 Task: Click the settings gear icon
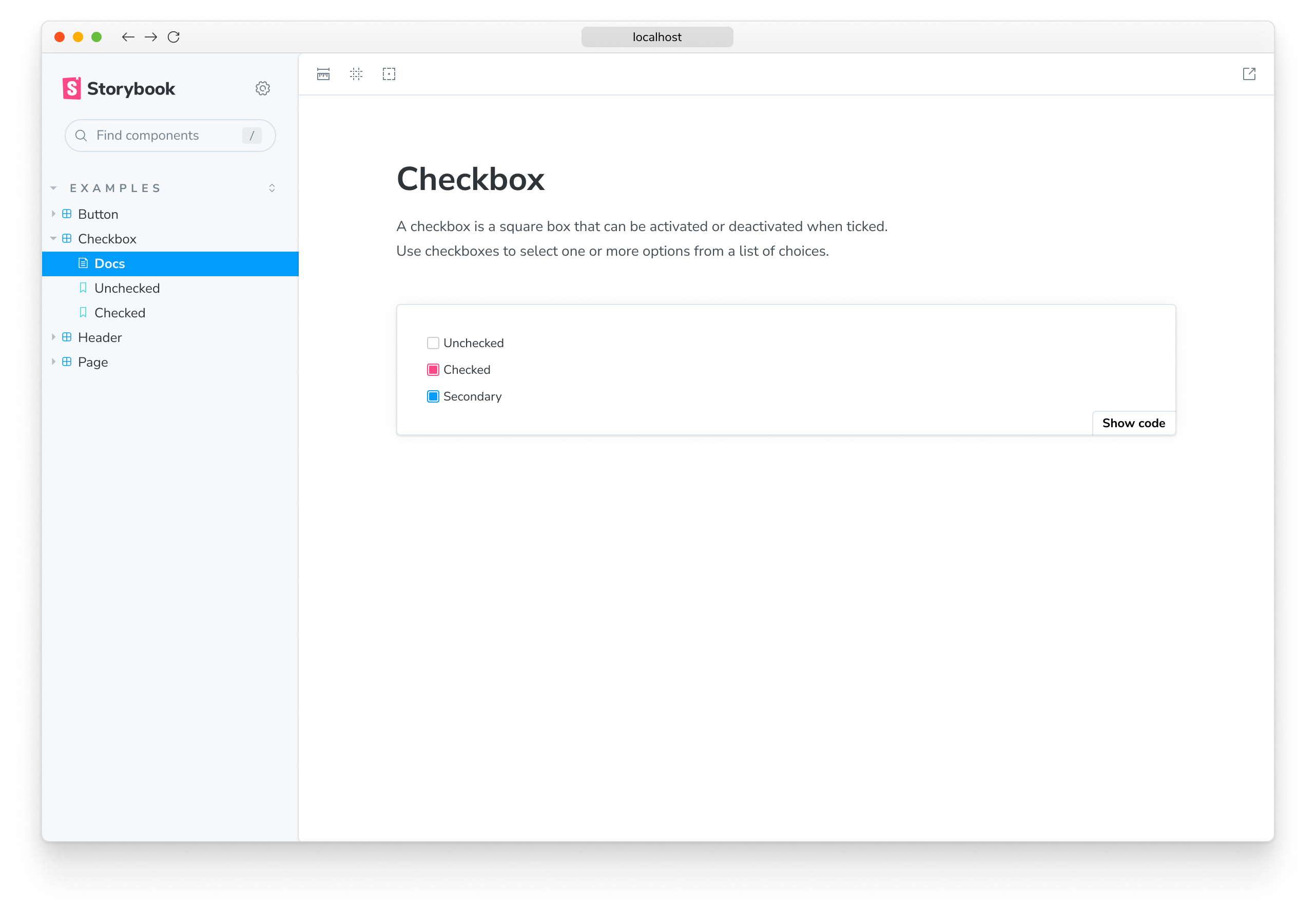[x=263, y=88]
